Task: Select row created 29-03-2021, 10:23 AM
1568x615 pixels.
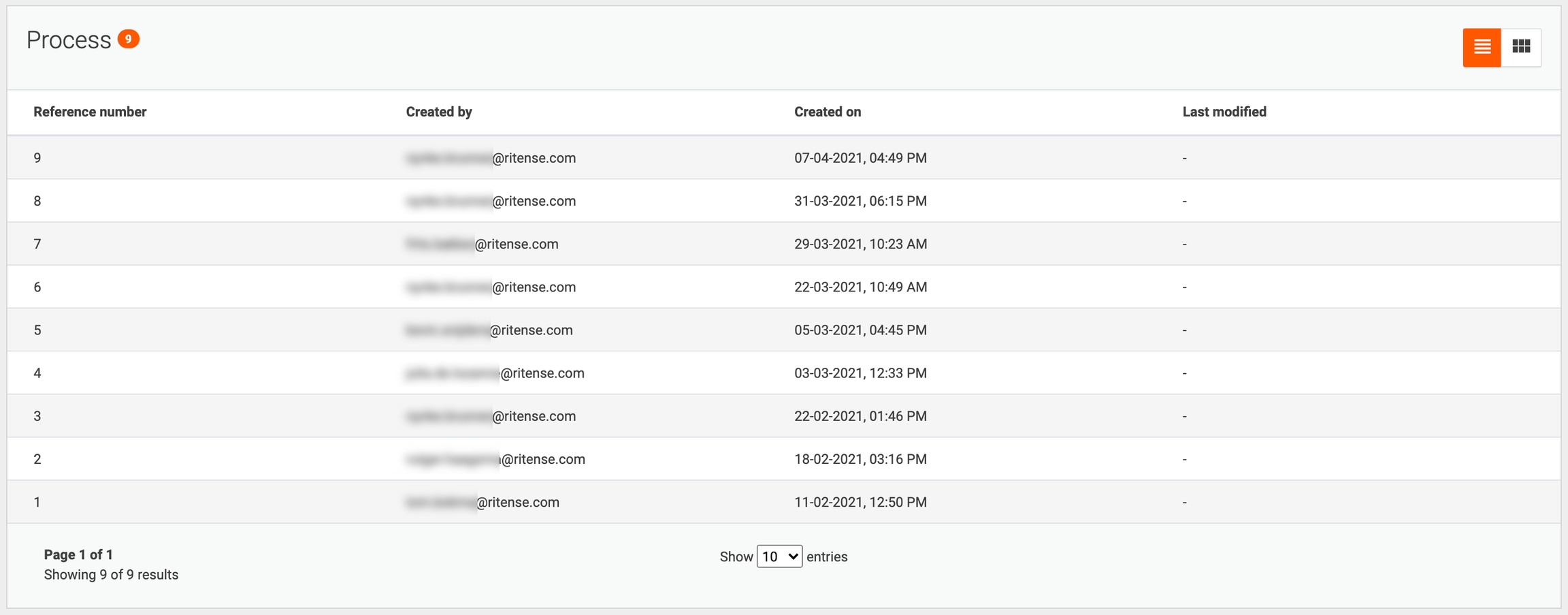Action: click(860, 244)
